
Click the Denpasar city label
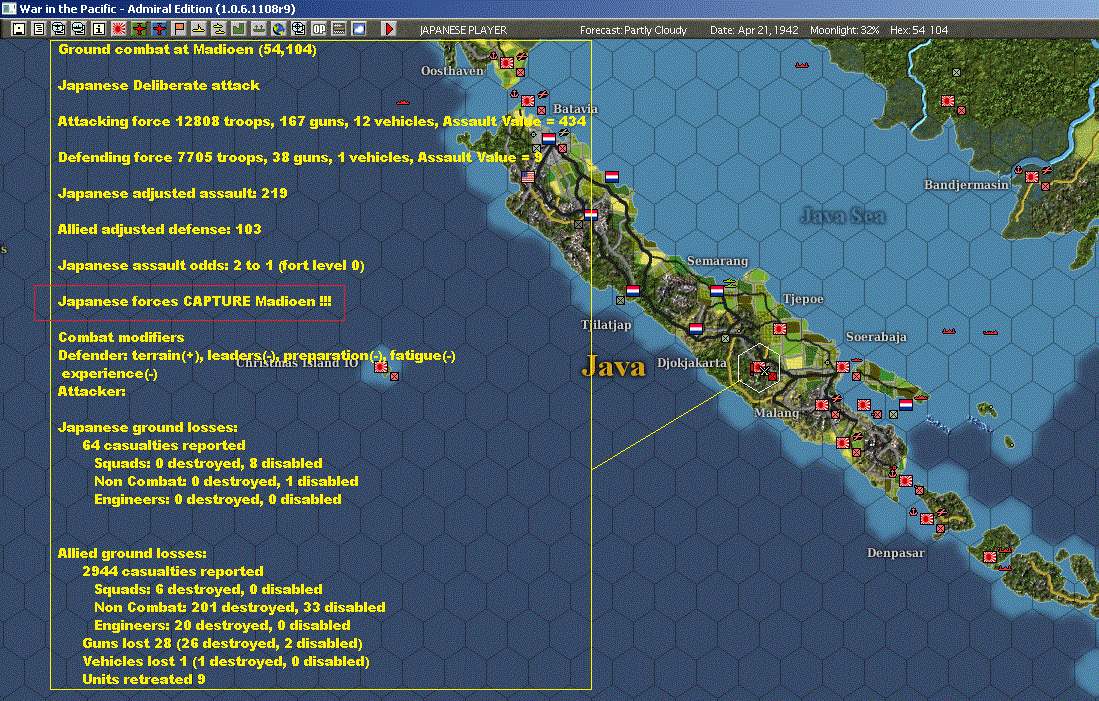[896, 552]
